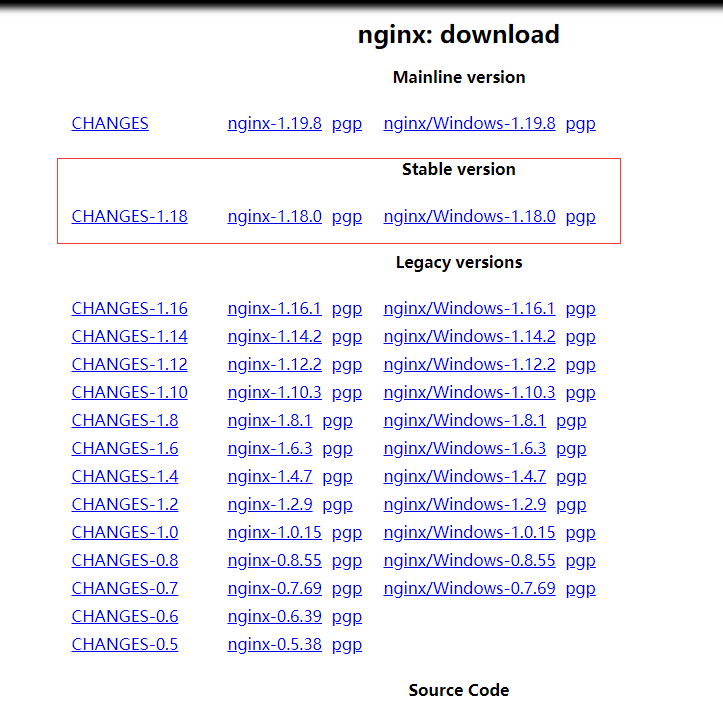723x713 pixels.
Task: Open the mainline CHANGES link
Action: [x=110, y=123]
